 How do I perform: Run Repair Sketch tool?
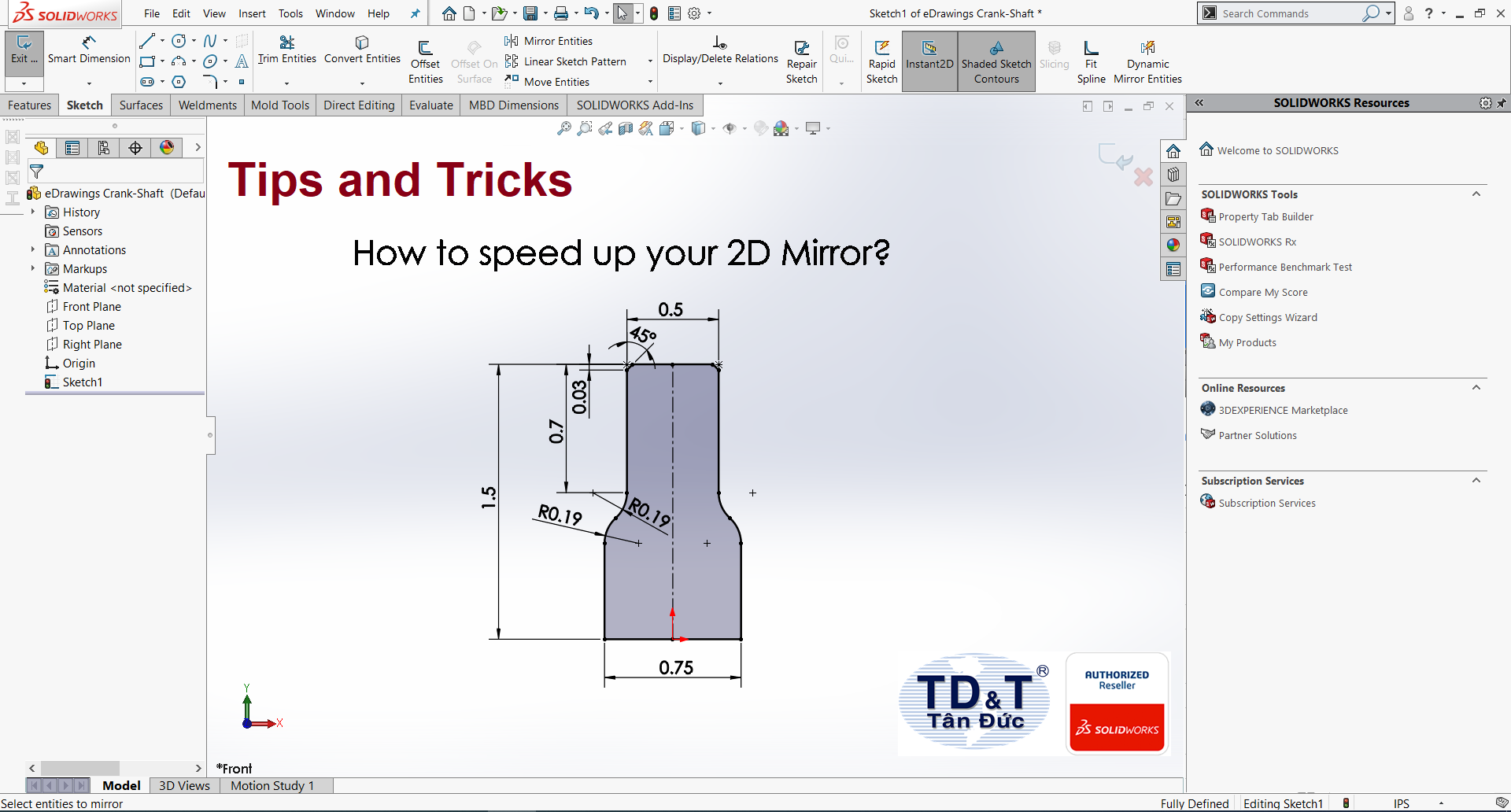pos(801,62)
